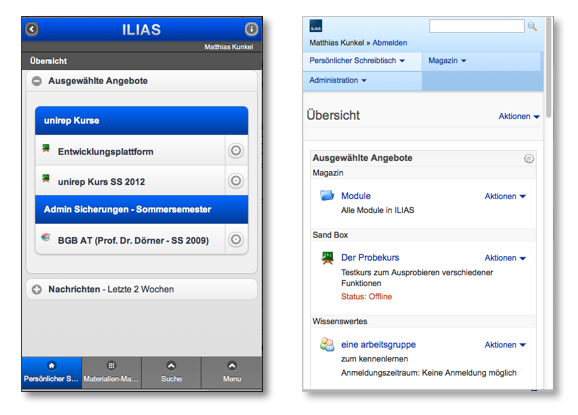Click the Abmelden link
Image resolution: width=578 pixels, height=415 pixels.
pos(390,43)
